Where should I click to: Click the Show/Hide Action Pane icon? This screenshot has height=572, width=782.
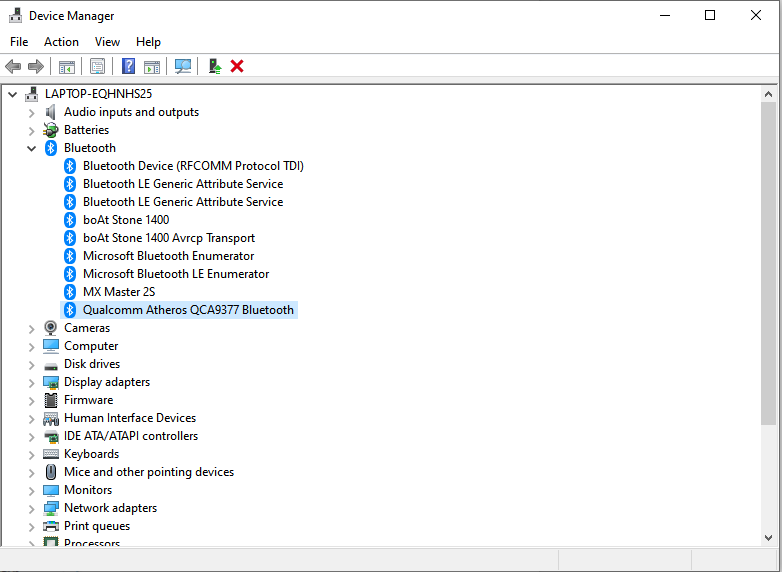pos(152,66)
